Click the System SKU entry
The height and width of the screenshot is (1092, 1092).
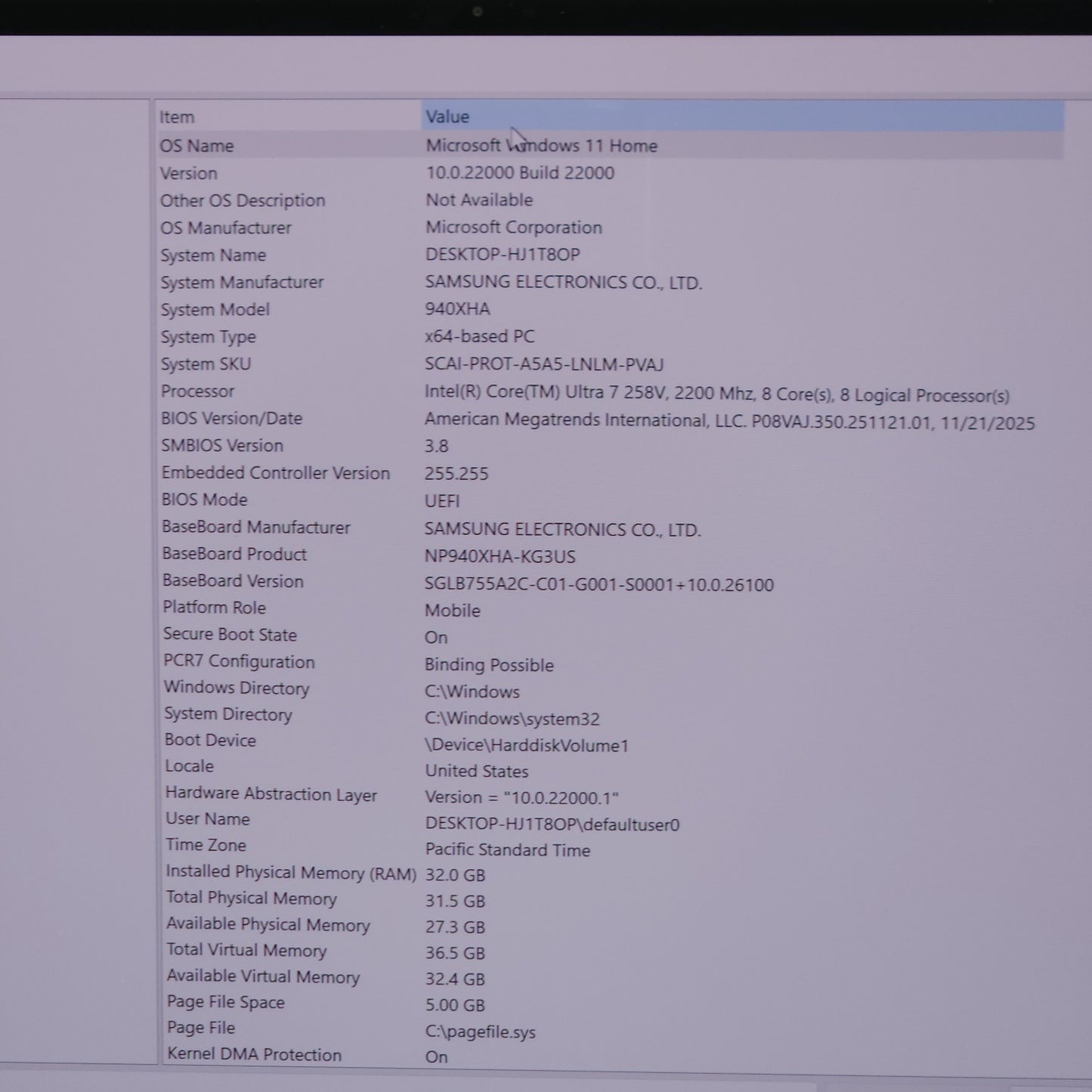tap(206, 364)
